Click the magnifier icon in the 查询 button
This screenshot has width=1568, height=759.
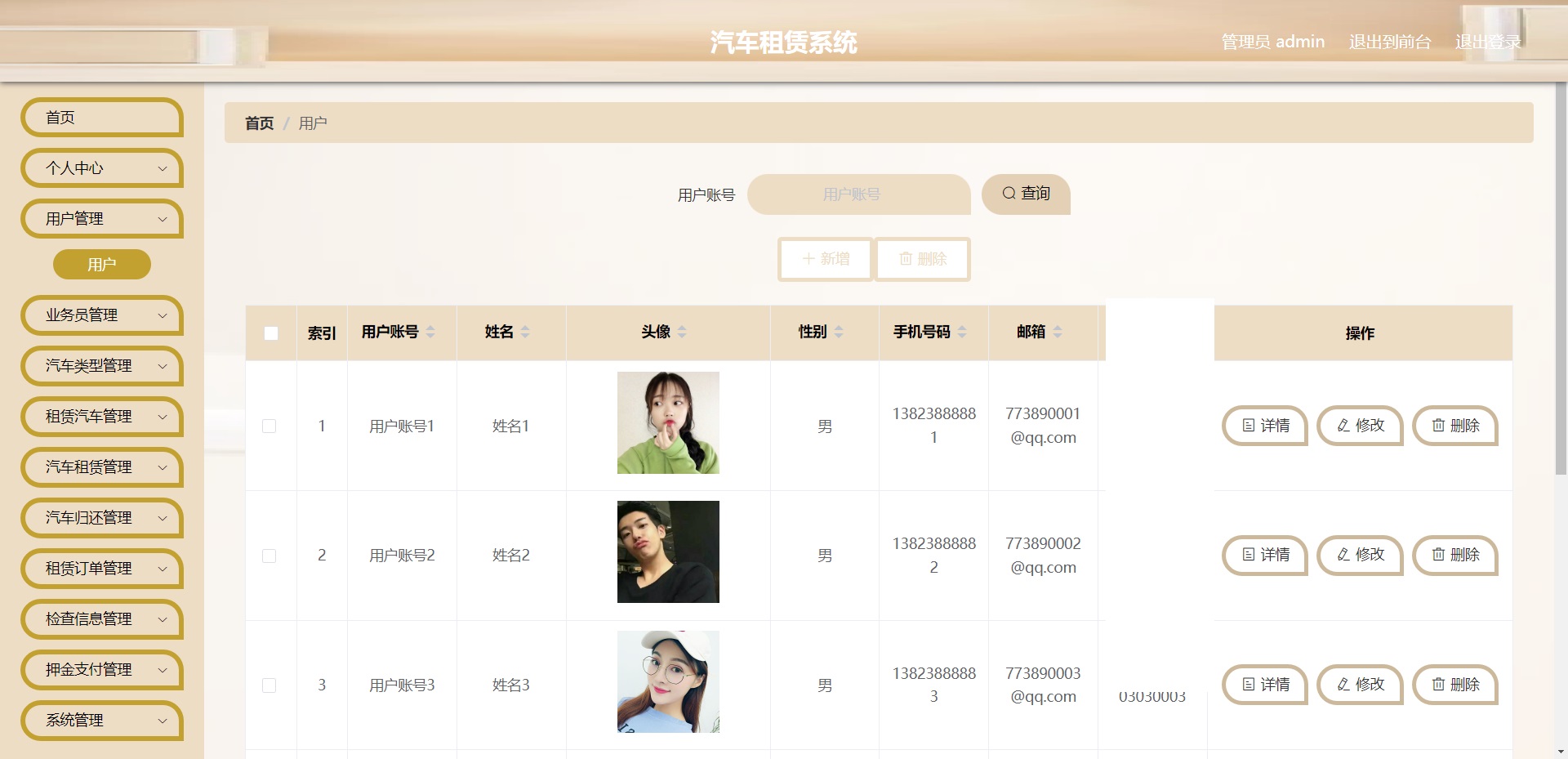point(1009,194)
